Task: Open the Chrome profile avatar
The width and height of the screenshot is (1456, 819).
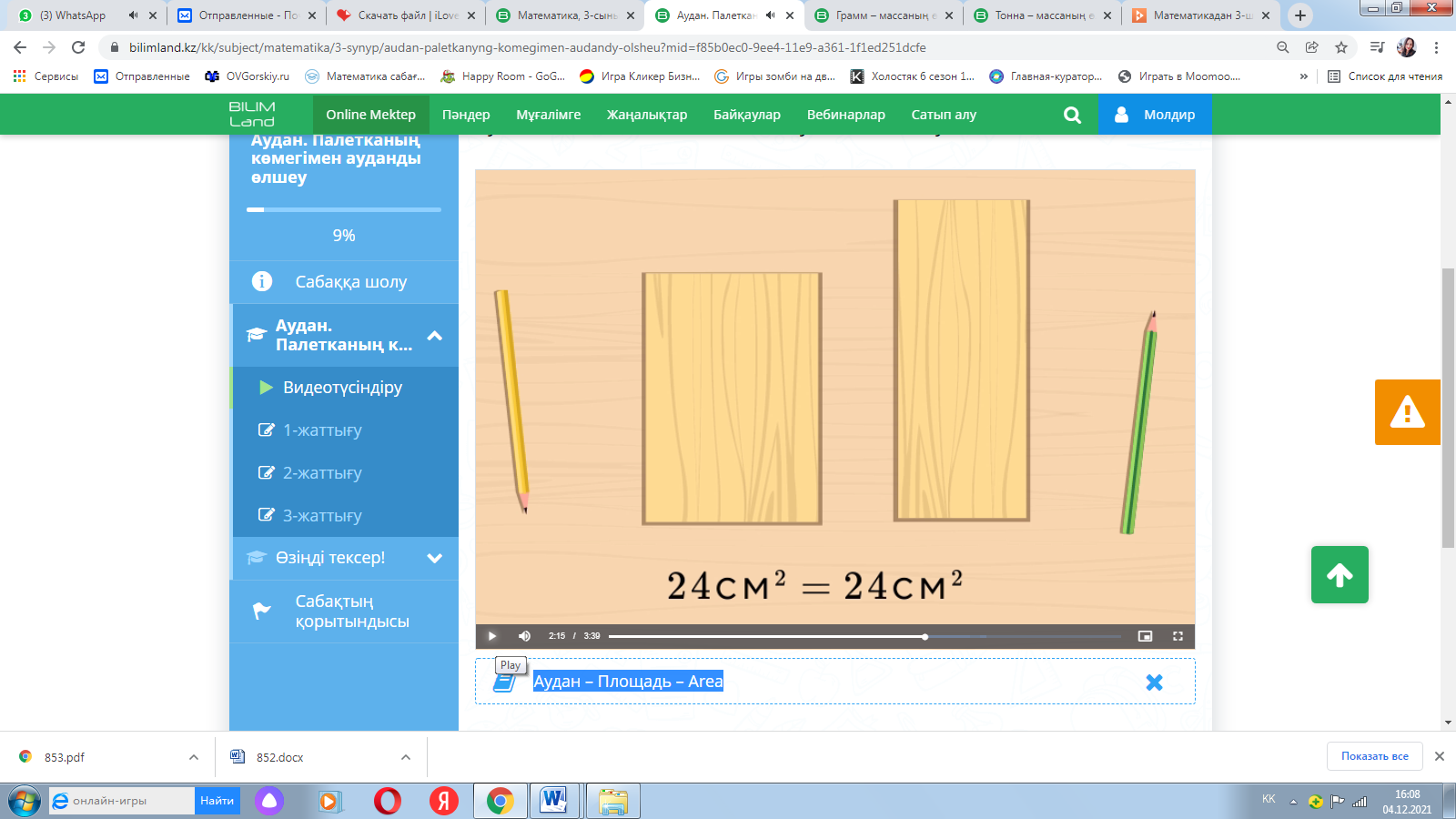Action: pyautogui.click(x=1407, y=47)
